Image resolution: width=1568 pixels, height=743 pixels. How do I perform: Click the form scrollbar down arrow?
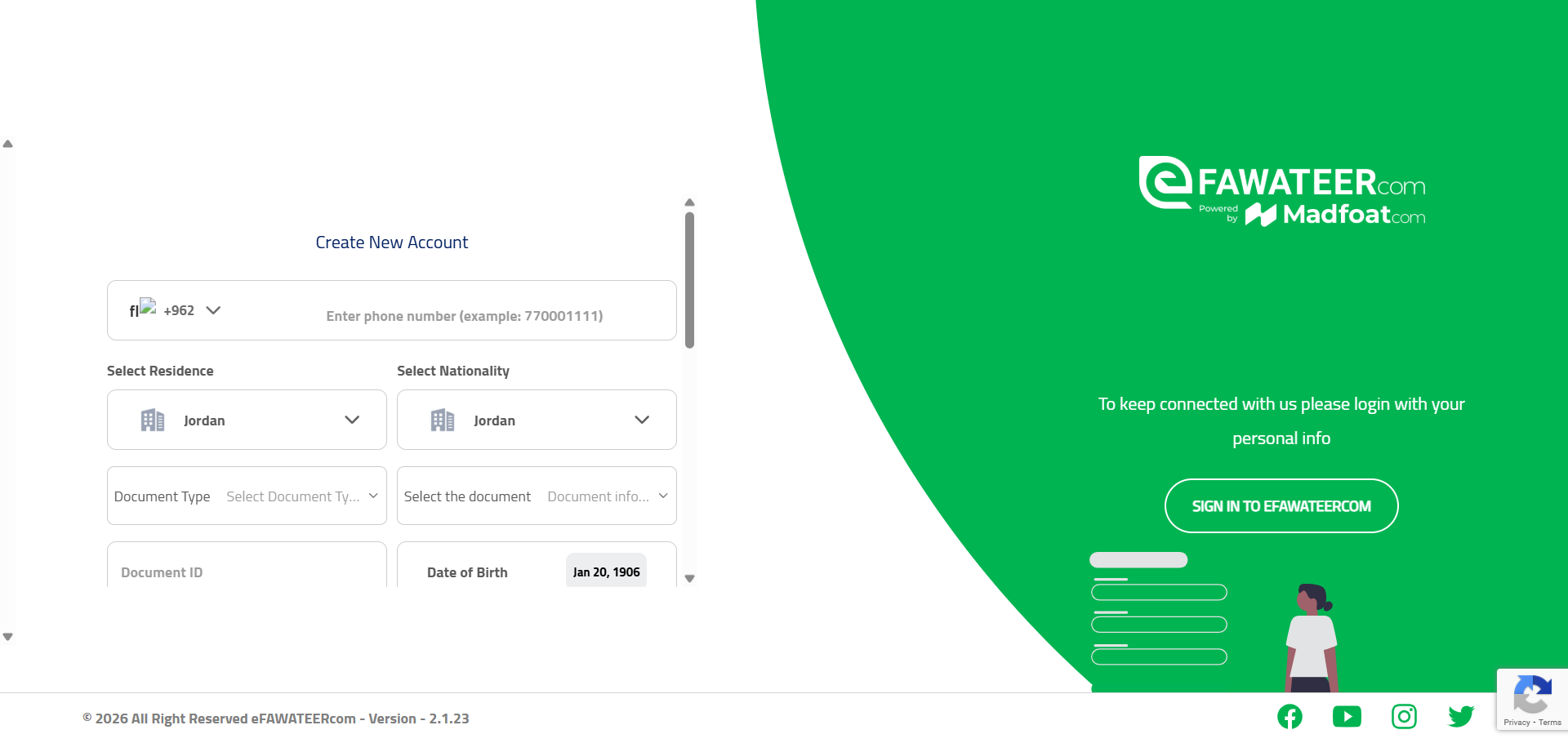(x=690, y=579)
